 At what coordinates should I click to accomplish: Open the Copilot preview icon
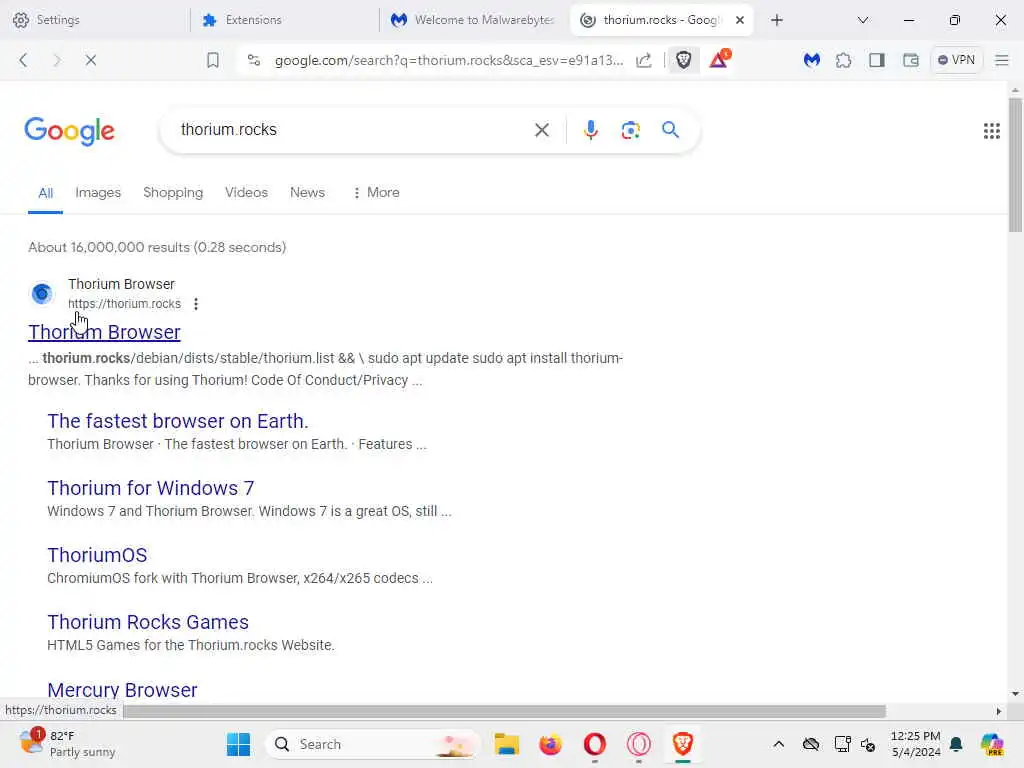[992, 744]
